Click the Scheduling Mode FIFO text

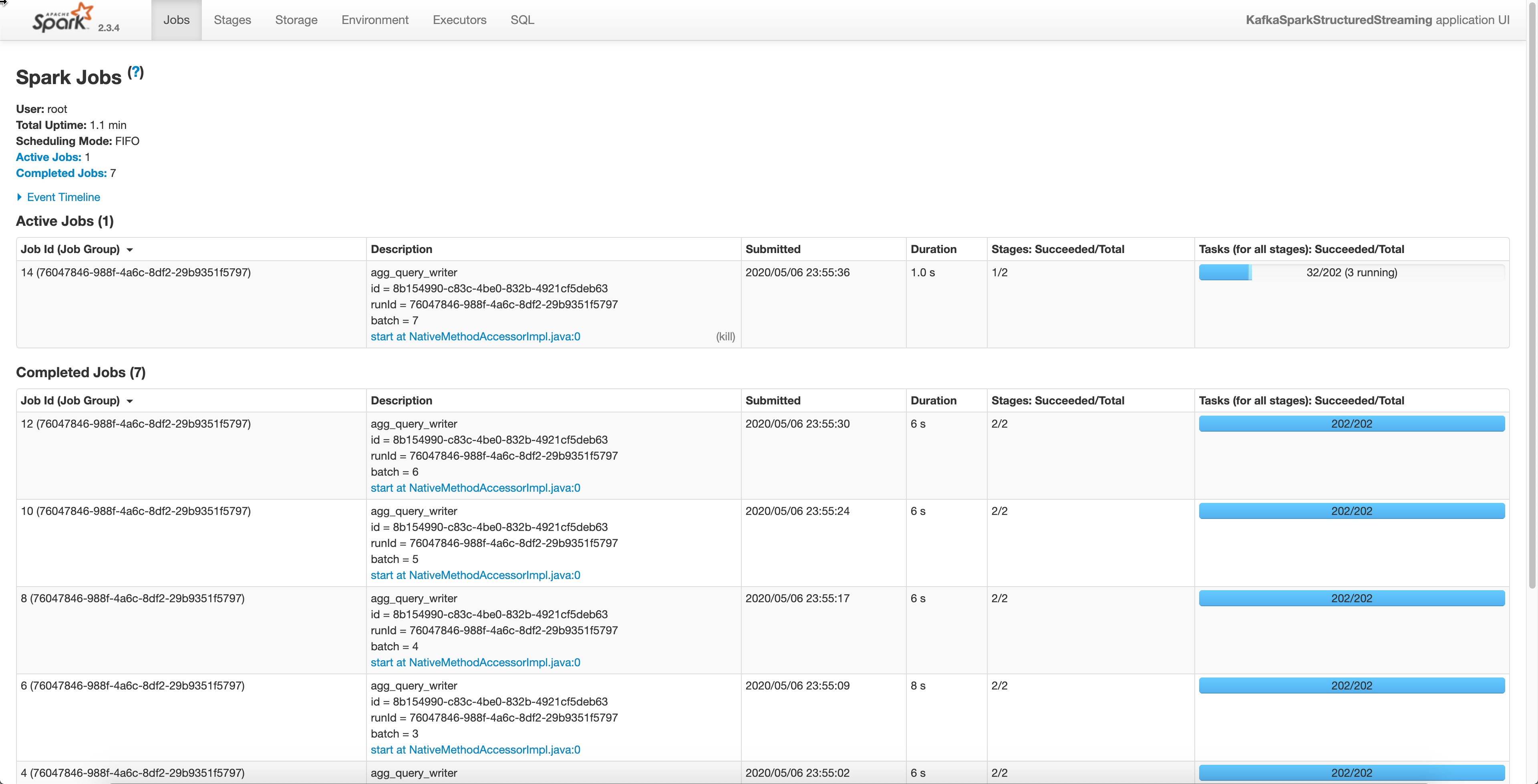[x=78, y=141]
